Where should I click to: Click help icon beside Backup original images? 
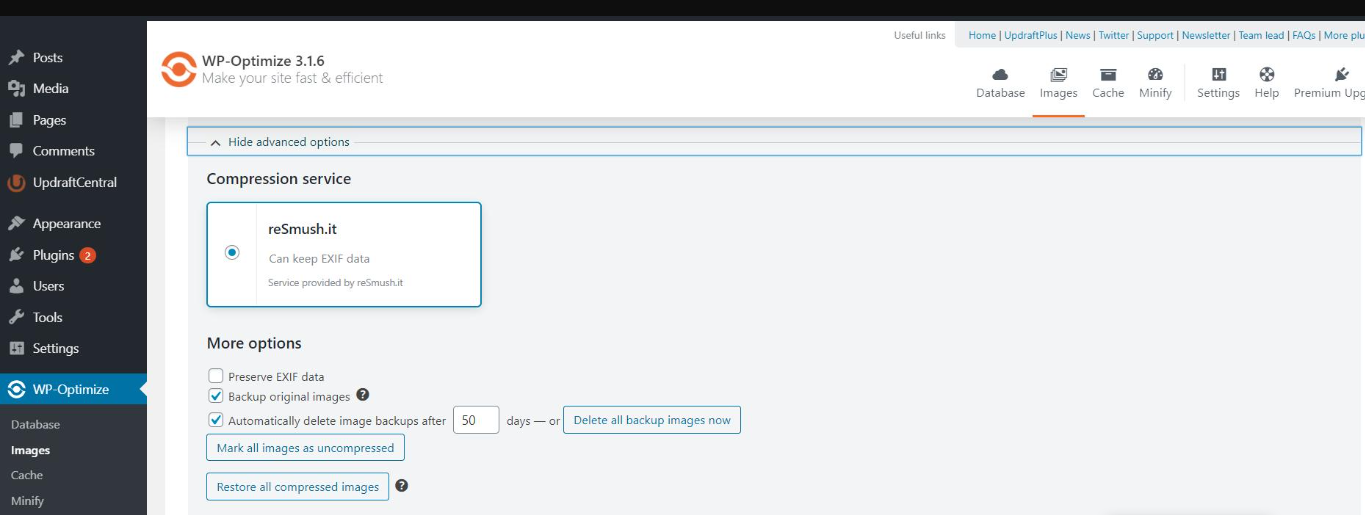[363, 395]
